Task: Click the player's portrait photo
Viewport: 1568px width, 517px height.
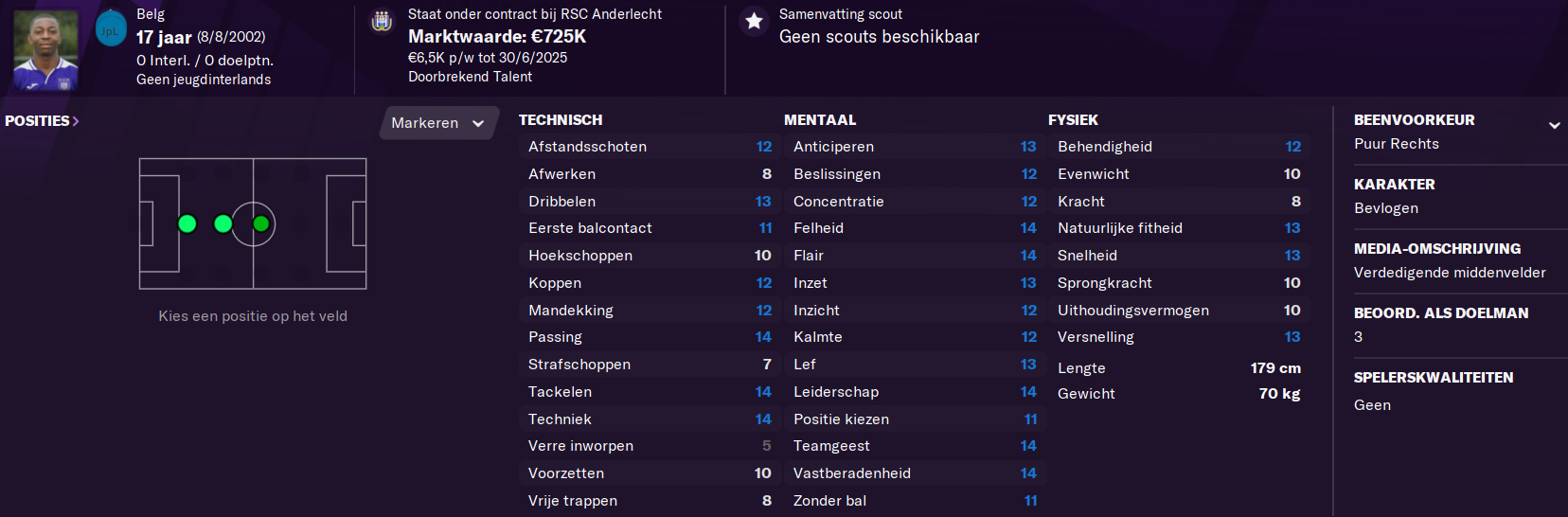Action: [x=45, y=50]
